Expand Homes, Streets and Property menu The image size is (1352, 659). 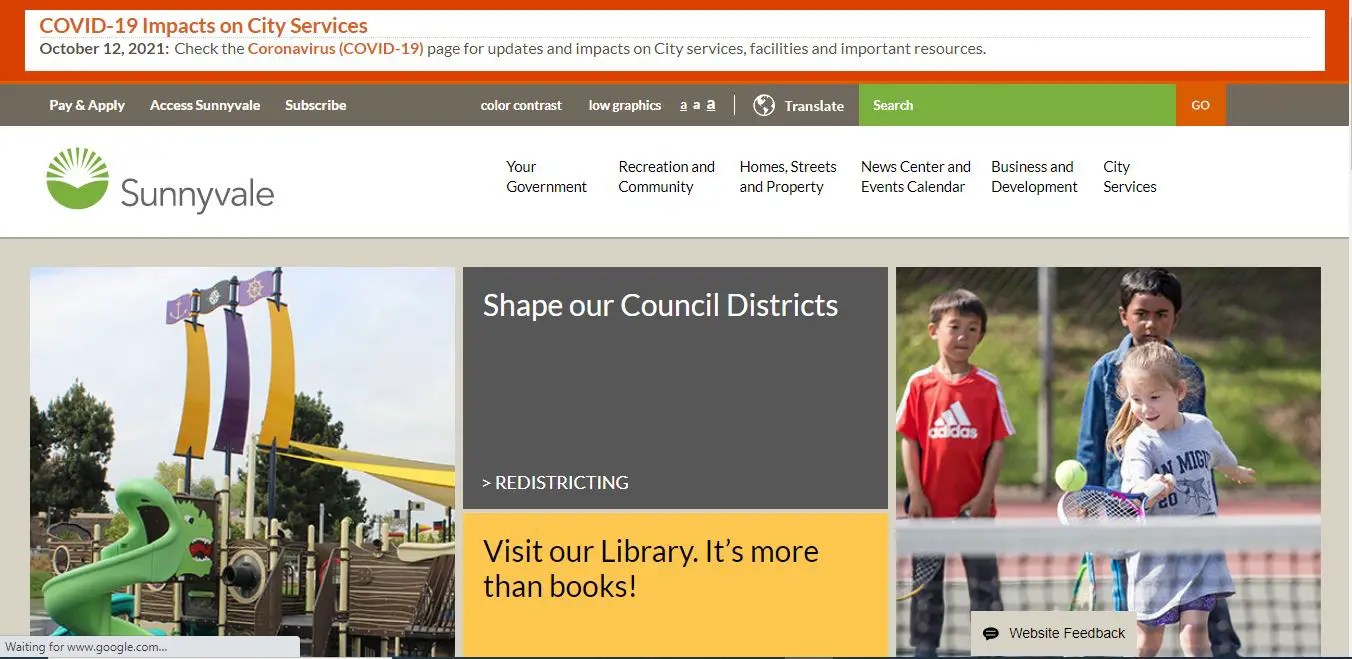788,177
